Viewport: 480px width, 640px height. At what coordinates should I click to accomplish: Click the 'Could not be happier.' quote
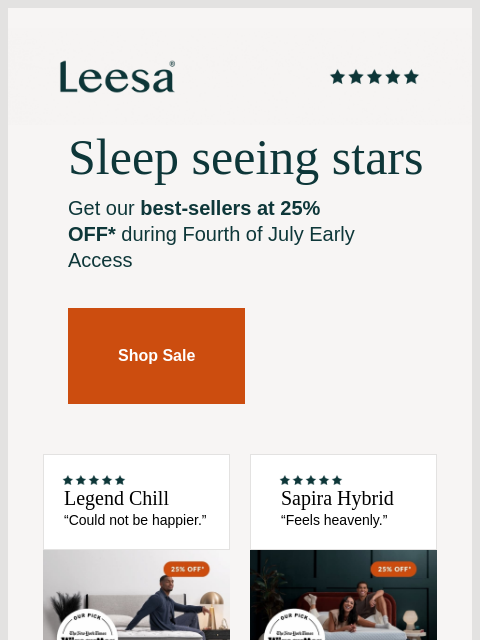tap(135, 520)
